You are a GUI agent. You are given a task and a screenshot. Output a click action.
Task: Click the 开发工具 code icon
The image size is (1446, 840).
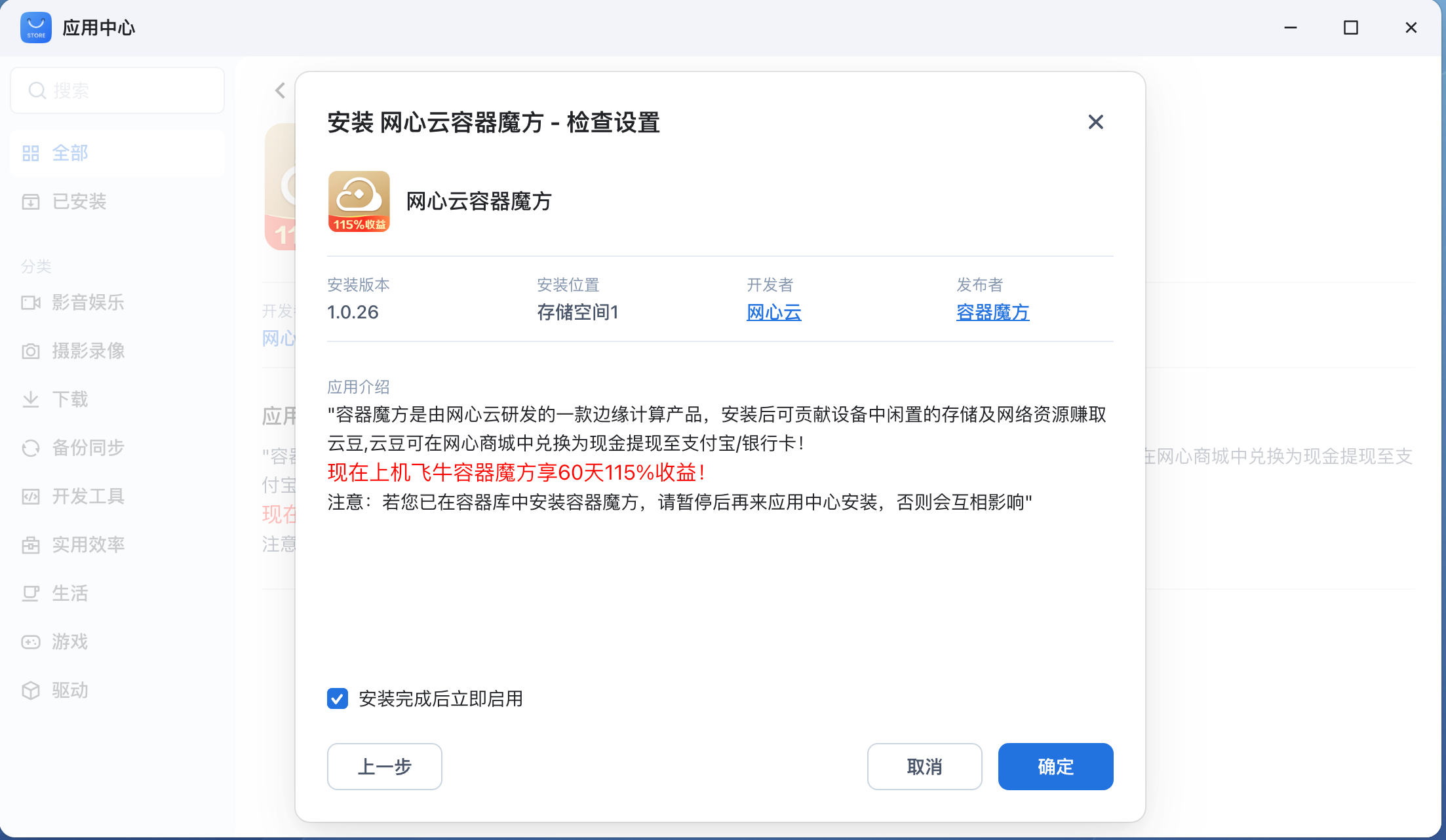(x=31, y=497)
